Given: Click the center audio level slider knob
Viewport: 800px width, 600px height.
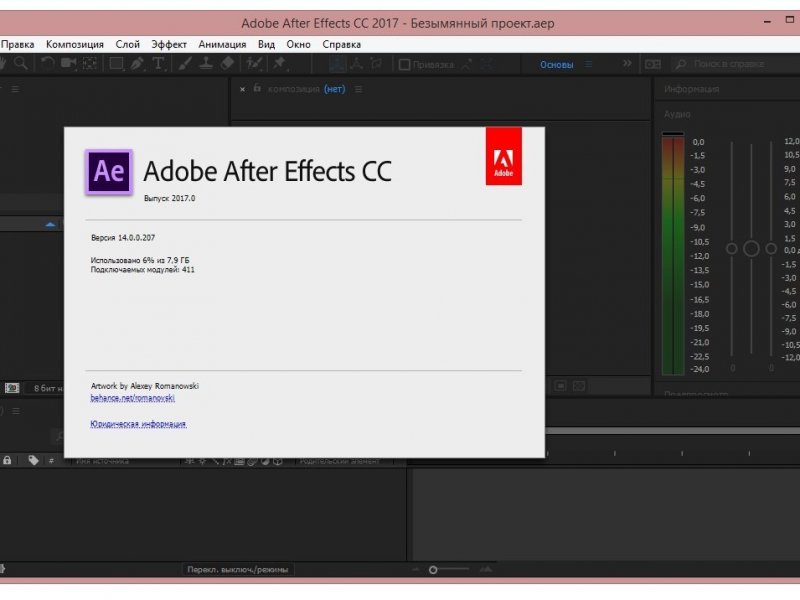Looking at the screenshot, I should coord(751,248).
